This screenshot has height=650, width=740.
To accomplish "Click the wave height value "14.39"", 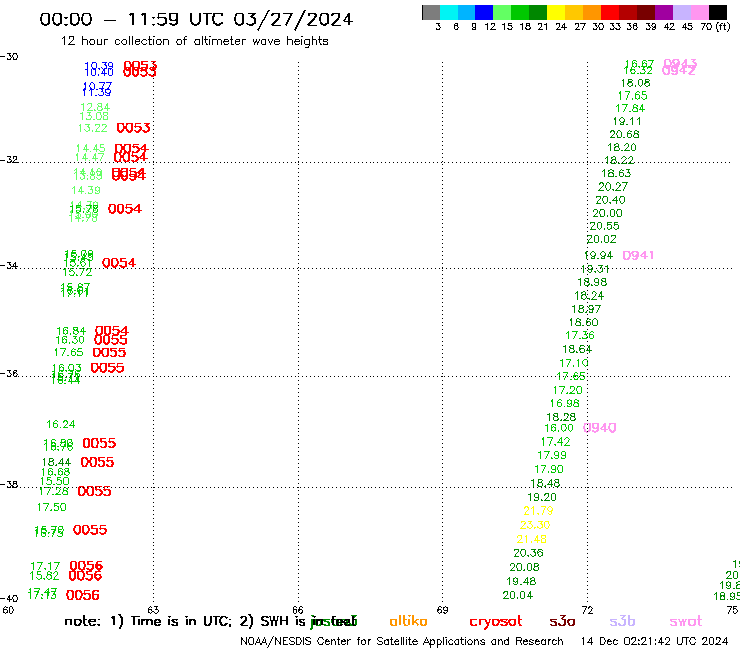I will click(x=86, y=190).
